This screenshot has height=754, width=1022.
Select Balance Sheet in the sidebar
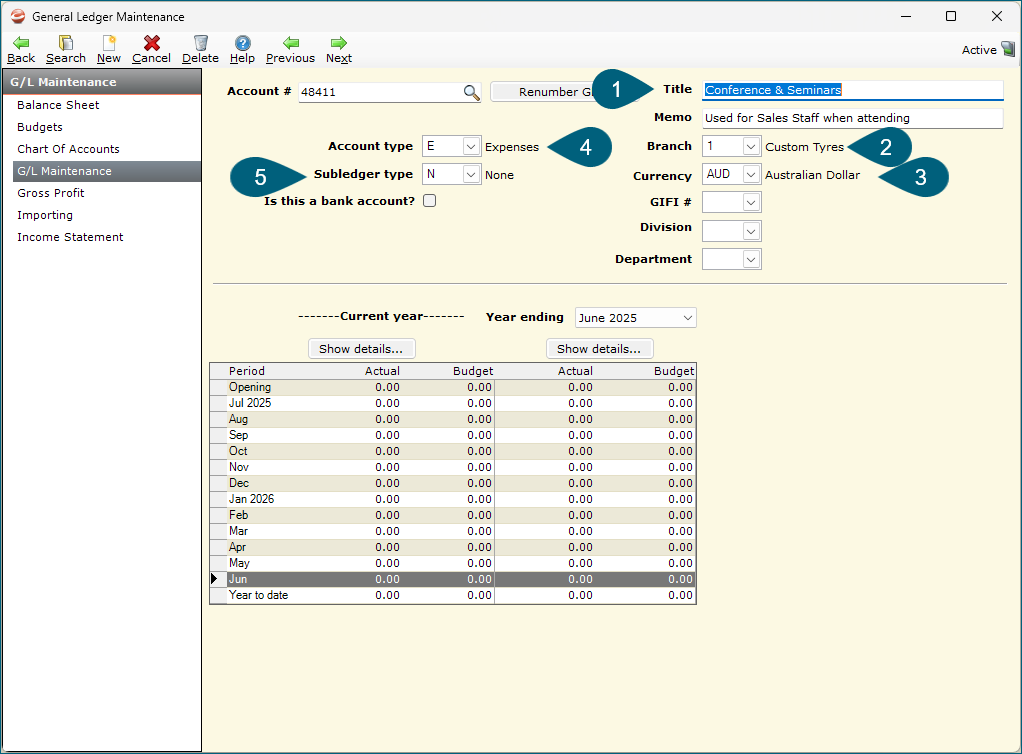point(58,105)
